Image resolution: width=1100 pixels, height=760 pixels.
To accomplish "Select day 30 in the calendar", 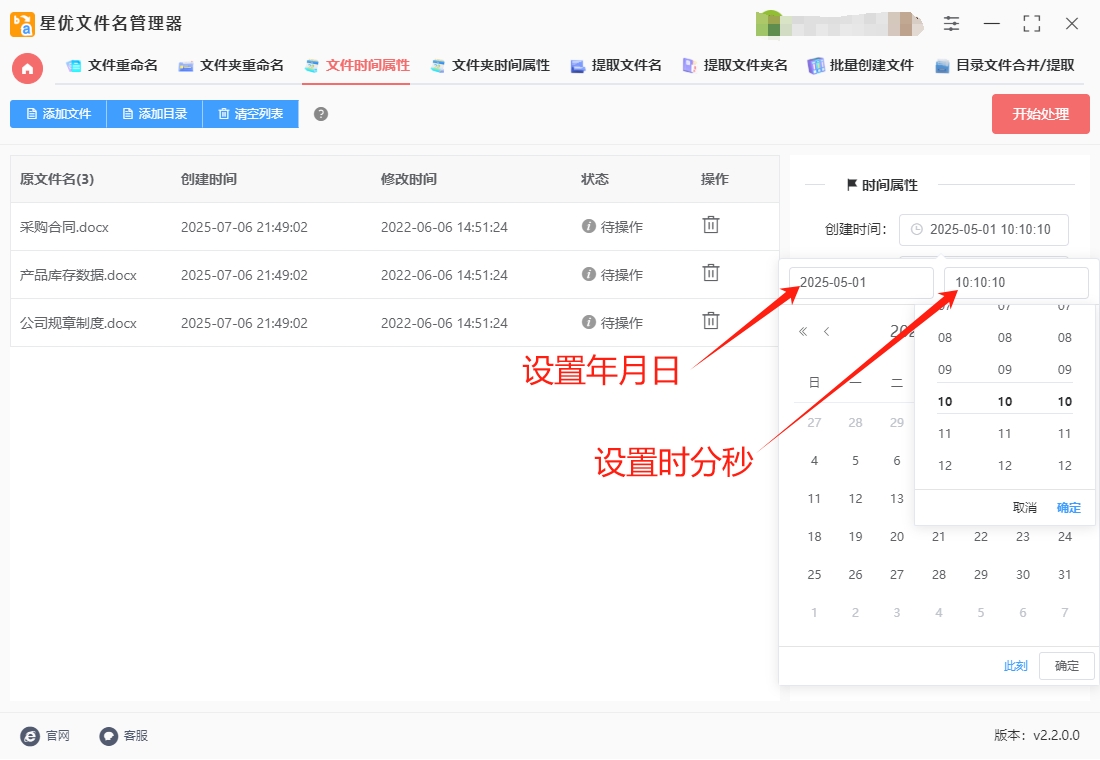I will coord(1023,575).
